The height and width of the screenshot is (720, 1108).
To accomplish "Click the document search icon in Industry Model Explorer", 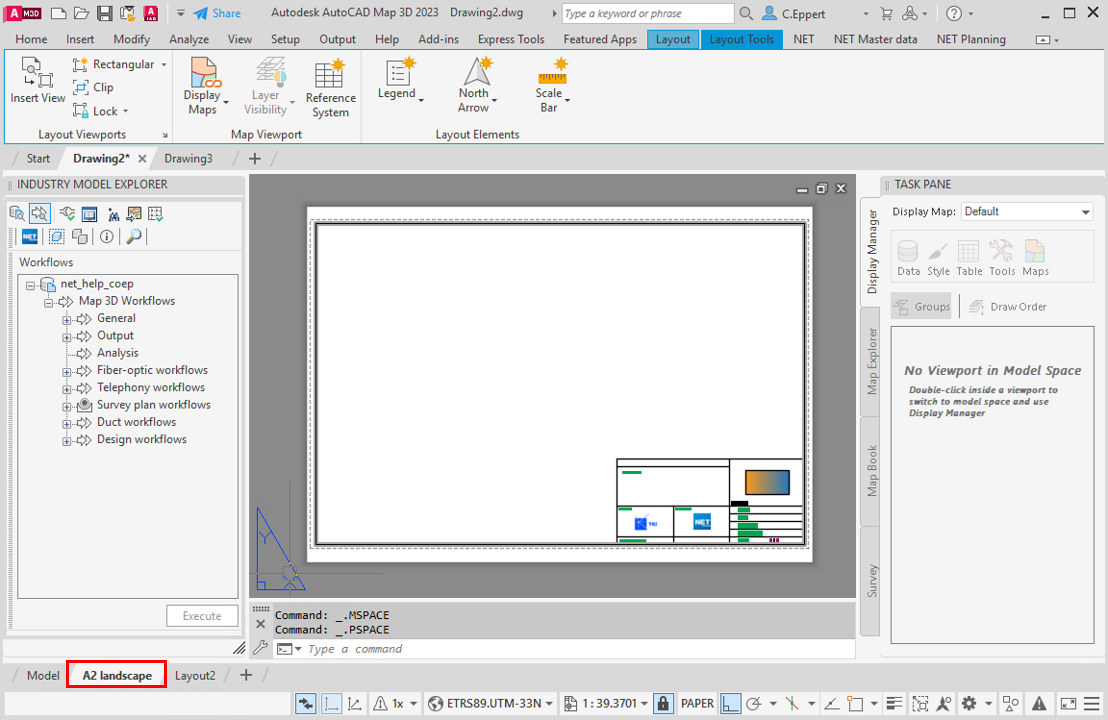I will coord(17,213).
